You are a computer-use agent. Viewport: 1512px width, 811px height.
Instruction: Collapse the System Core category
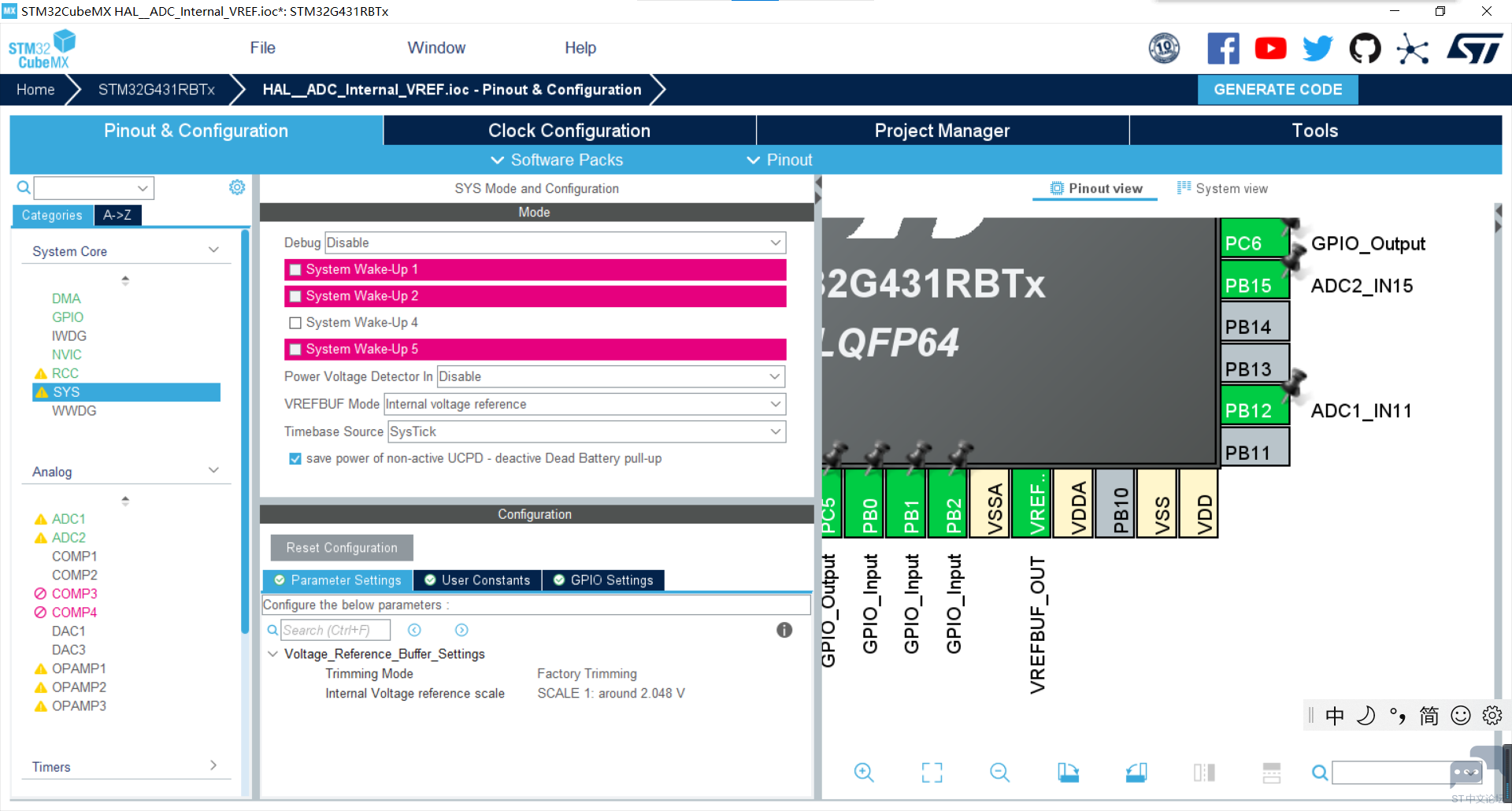(213, 250)
